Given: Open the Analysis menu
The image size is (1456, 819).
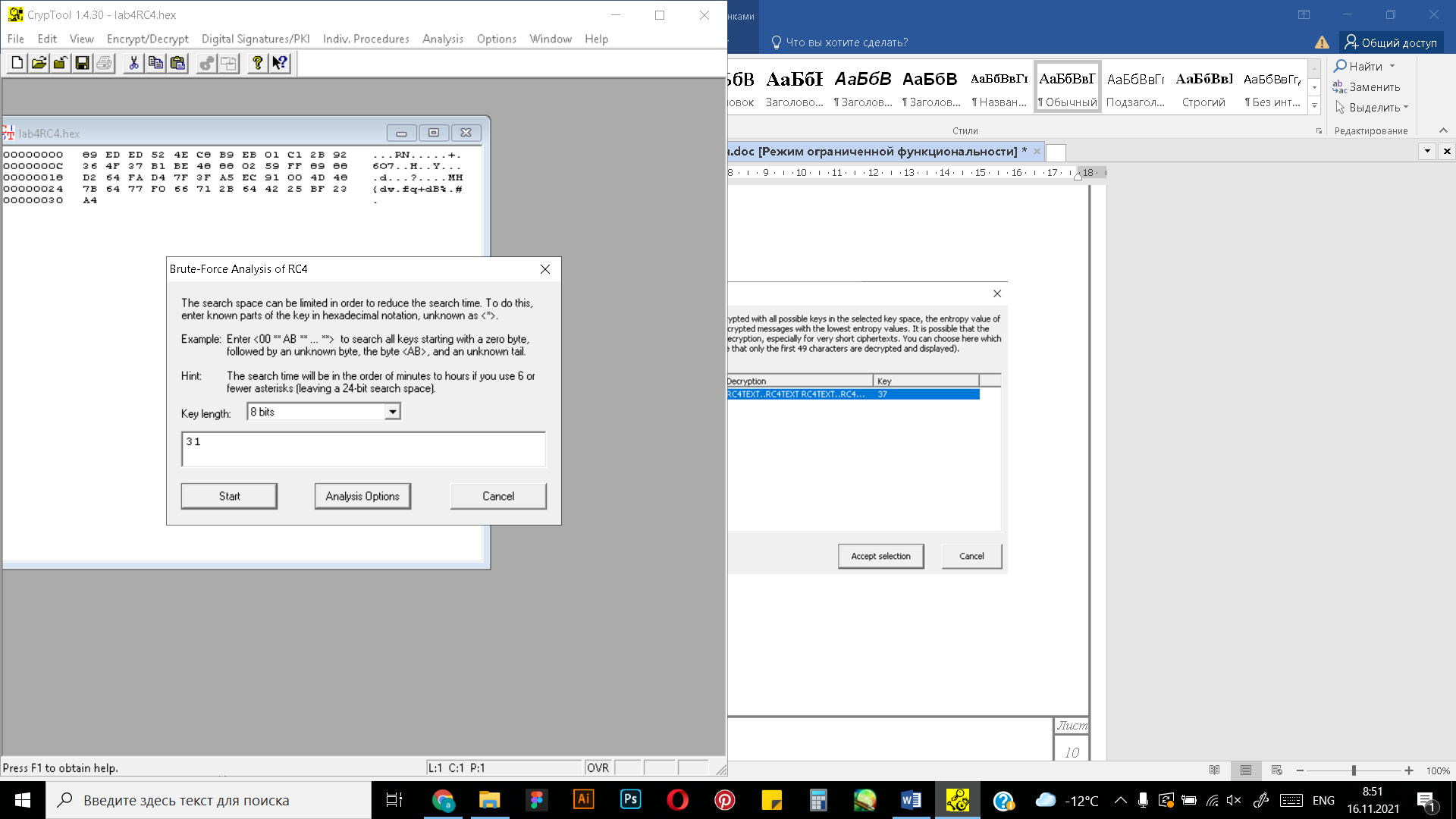Looking at the screenshot, I should point(443,39).
